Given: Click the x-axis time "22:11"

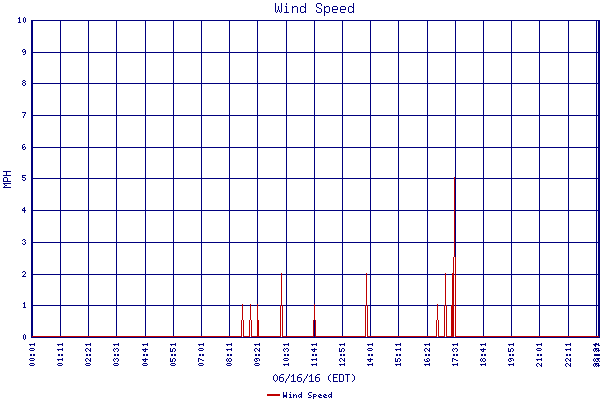Looking at the screenshot, I should (568, 354).
